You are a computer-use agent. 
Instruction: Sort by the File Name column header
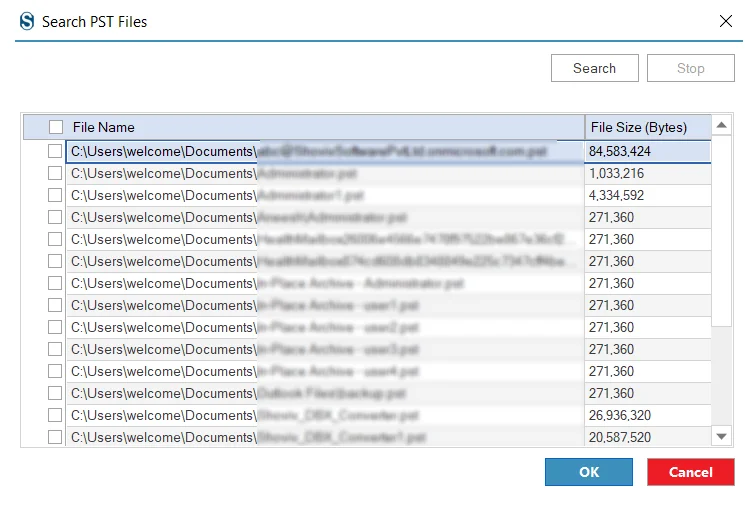coord(304,127)
